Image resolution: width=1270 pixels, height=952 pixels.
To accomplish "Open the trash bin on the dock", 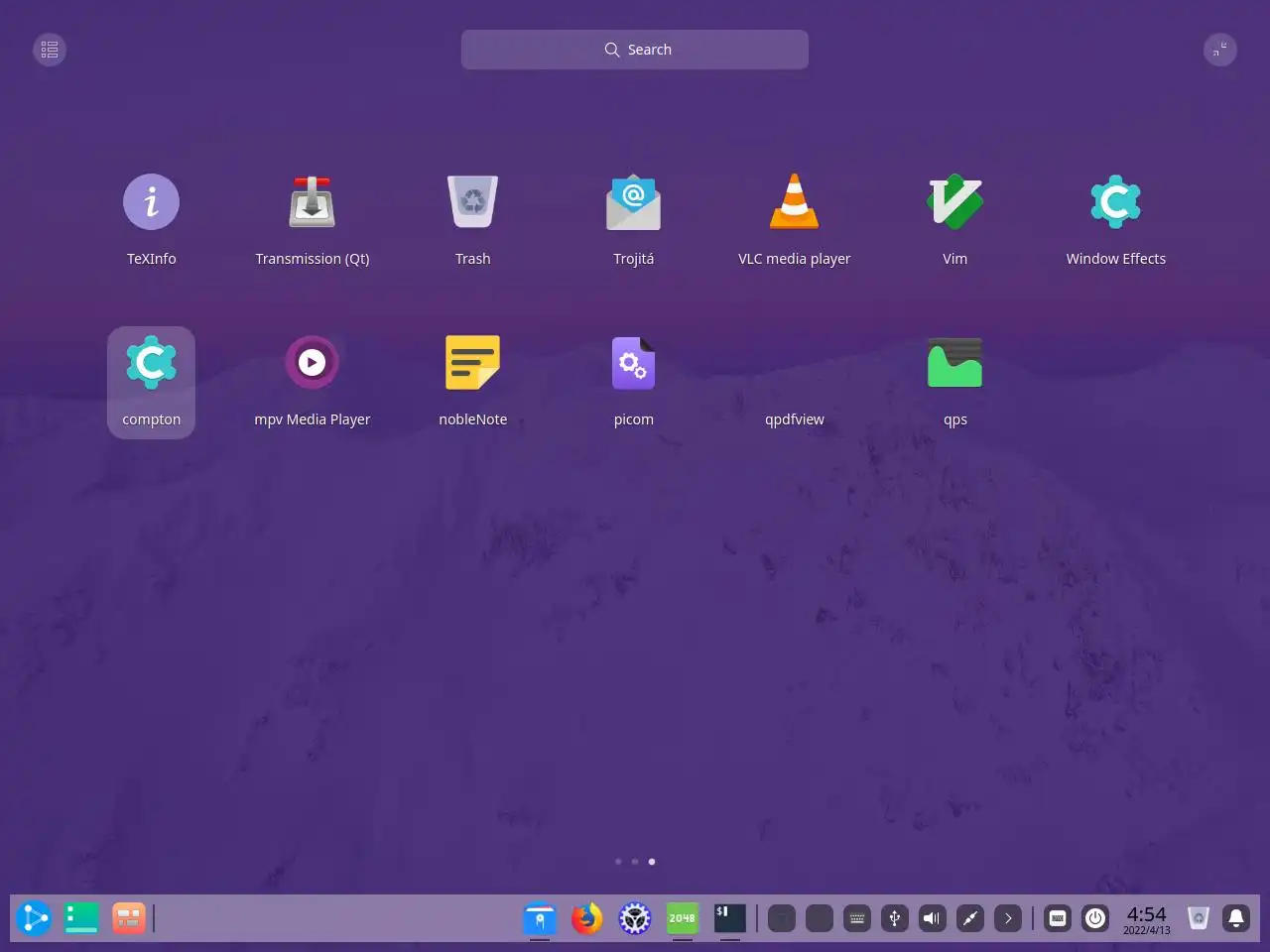I will click(x=1199, y=918).
